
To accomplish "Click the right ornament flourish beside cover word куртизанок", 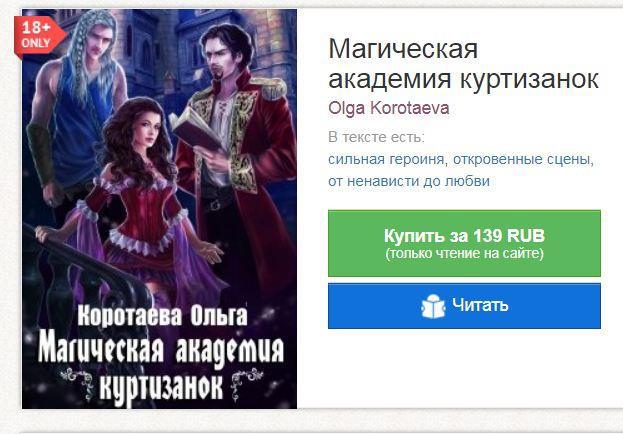I will tap(247, 378).
